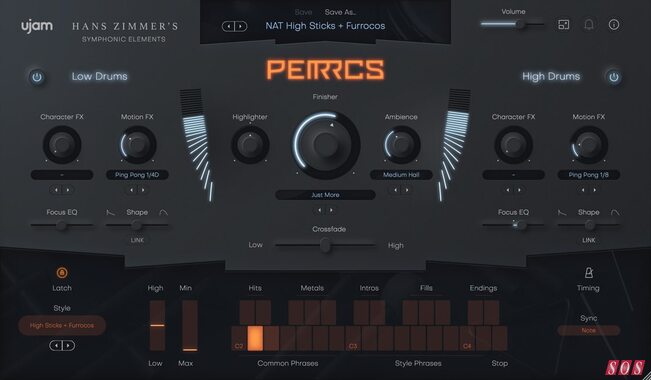Toggle High Drums LINK
Screen dimensions: 651x380
point(589,240)
